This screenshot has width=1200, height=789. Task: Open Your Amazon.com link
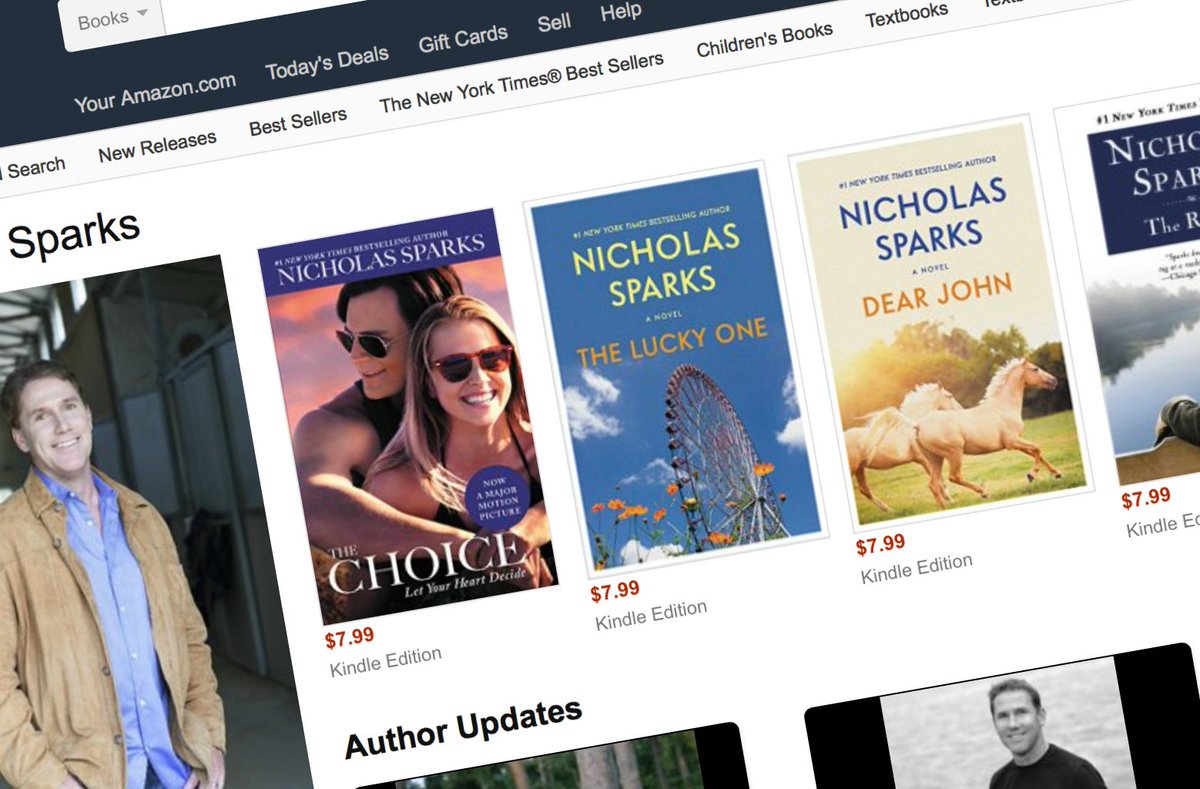[x=155, y=92]
